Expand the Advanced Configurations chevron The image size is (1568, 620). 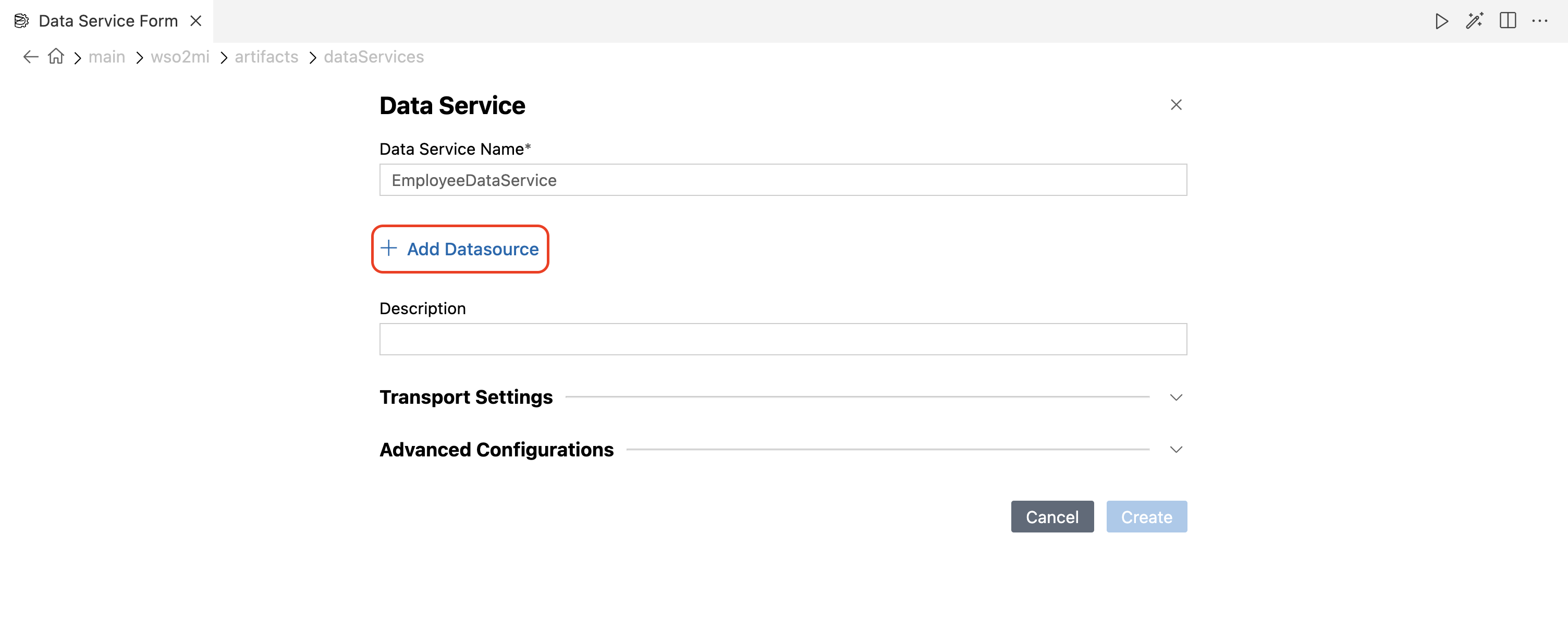pos(1175,450)
